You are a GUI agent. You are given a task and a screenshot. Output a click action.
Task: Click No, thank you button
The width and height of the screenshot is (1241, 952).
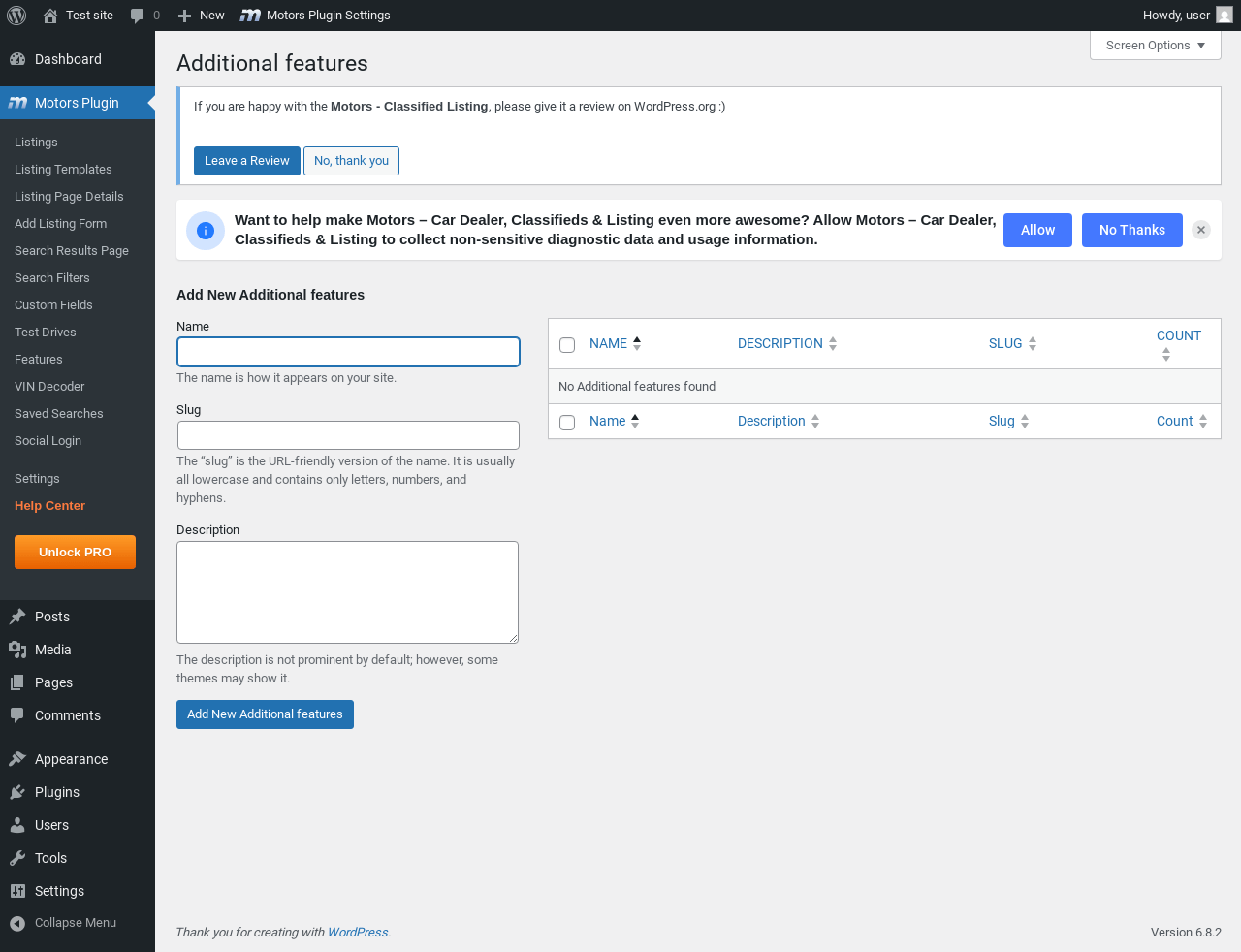[351, 161]
